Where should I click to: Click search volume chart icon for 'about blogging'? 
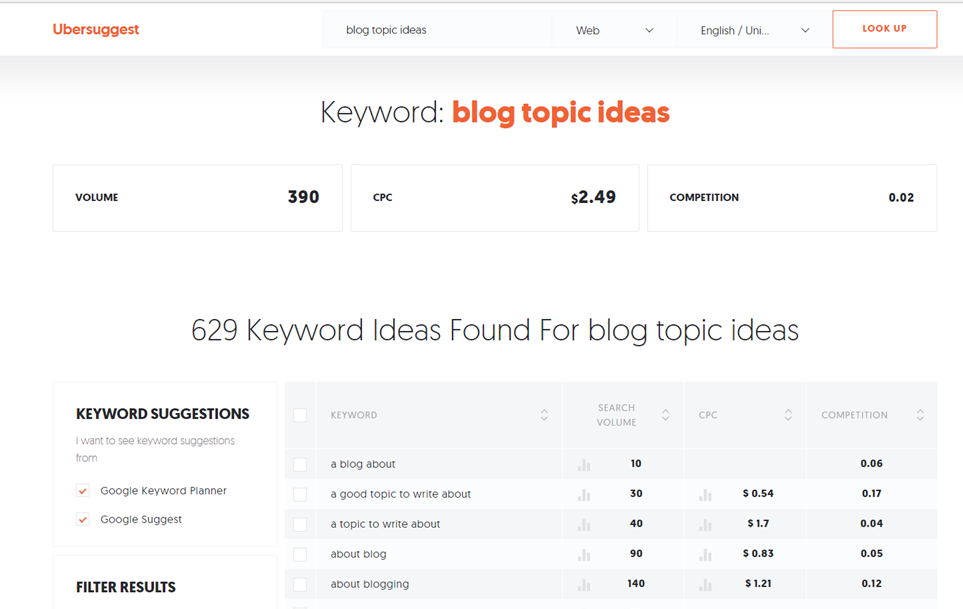pos(584,585)
